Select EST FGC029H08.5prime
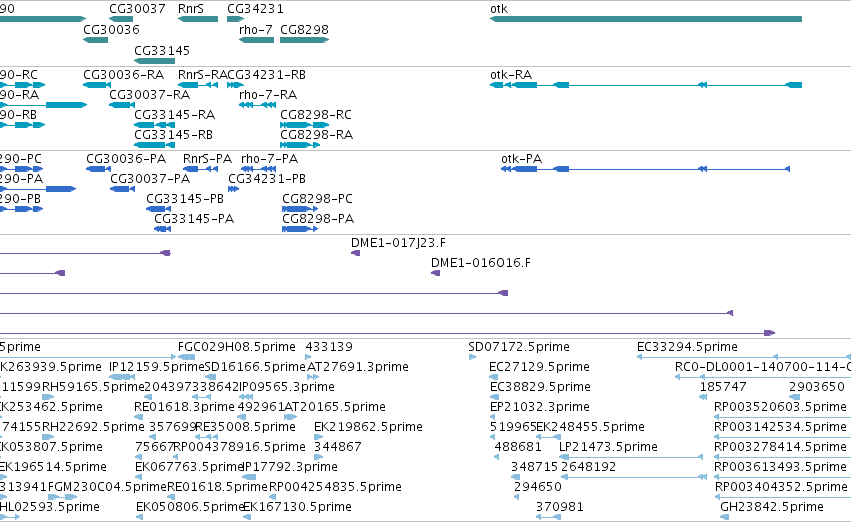 [237, 347]
